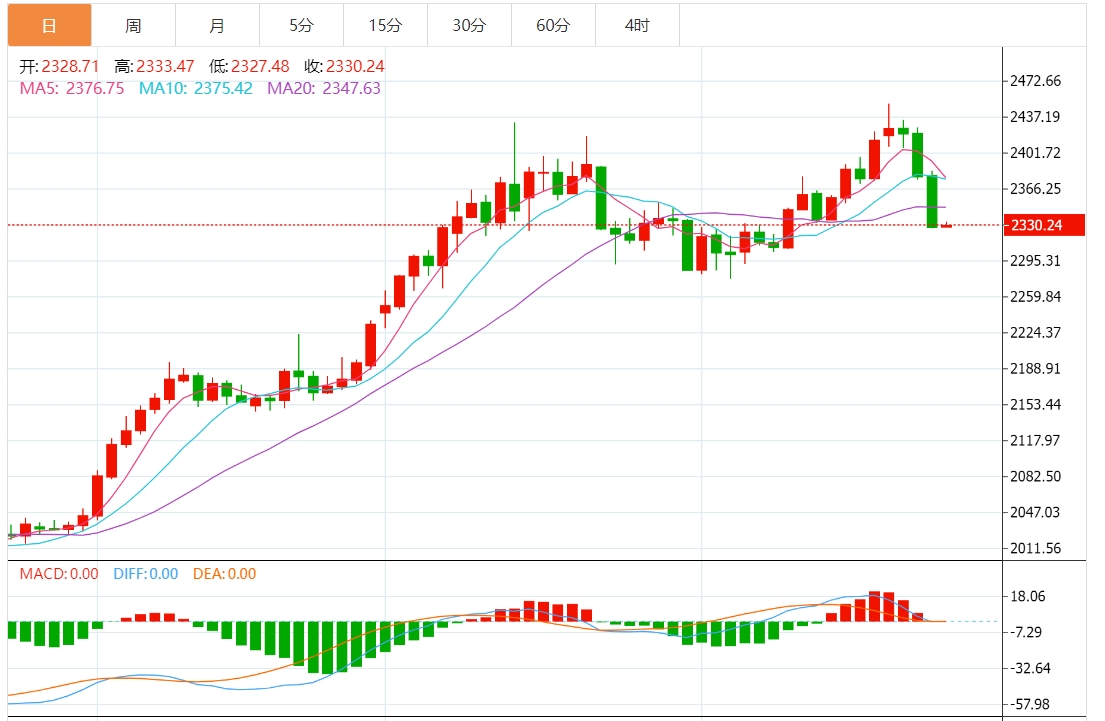Select the 30分 timeframe tab
This screenshot has width=1105, height=721.
click(x=469, y=25)
